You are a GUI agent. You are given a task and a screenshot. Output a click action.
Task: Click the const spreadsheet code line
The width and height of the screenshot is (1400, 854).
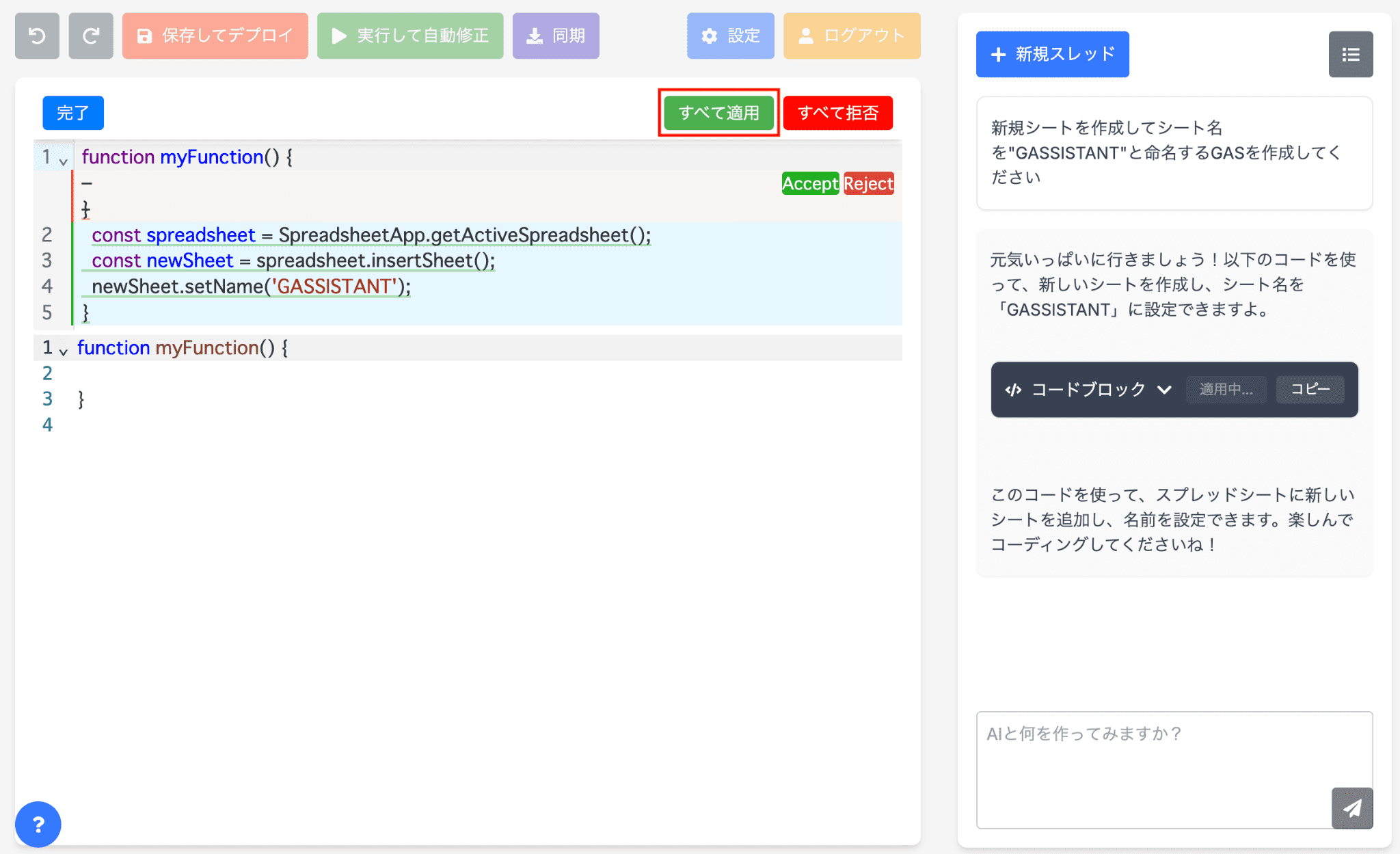(371, 235)
